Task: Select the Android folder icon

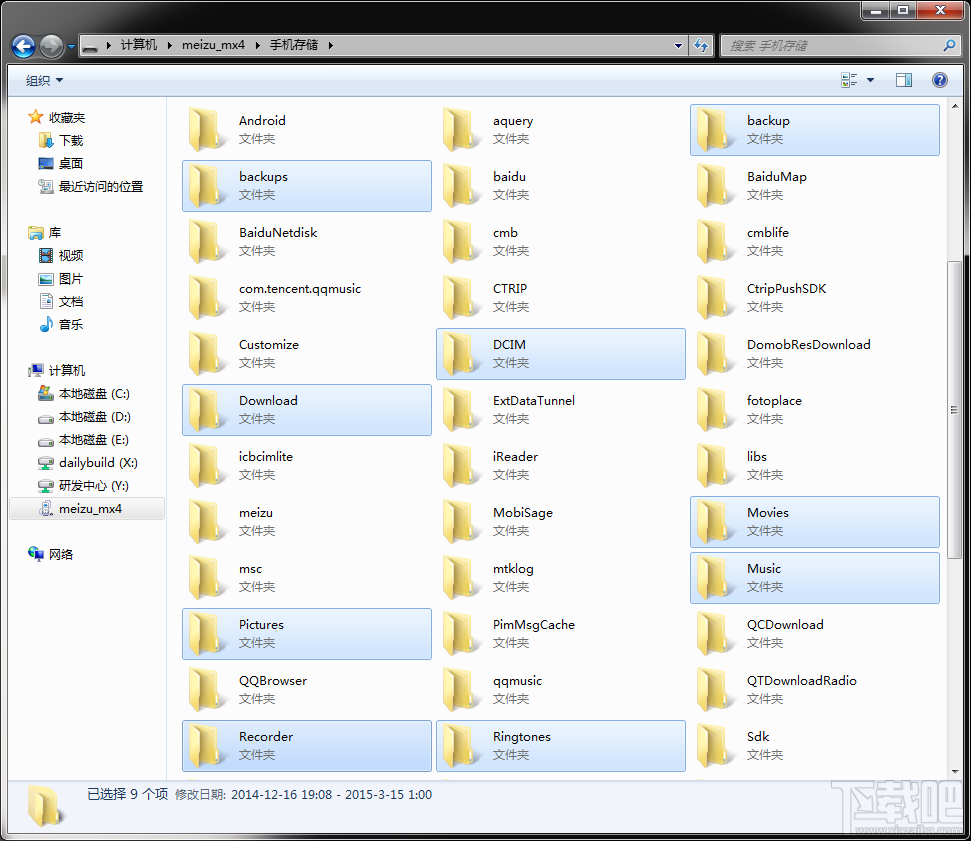Action: (206, 129)
